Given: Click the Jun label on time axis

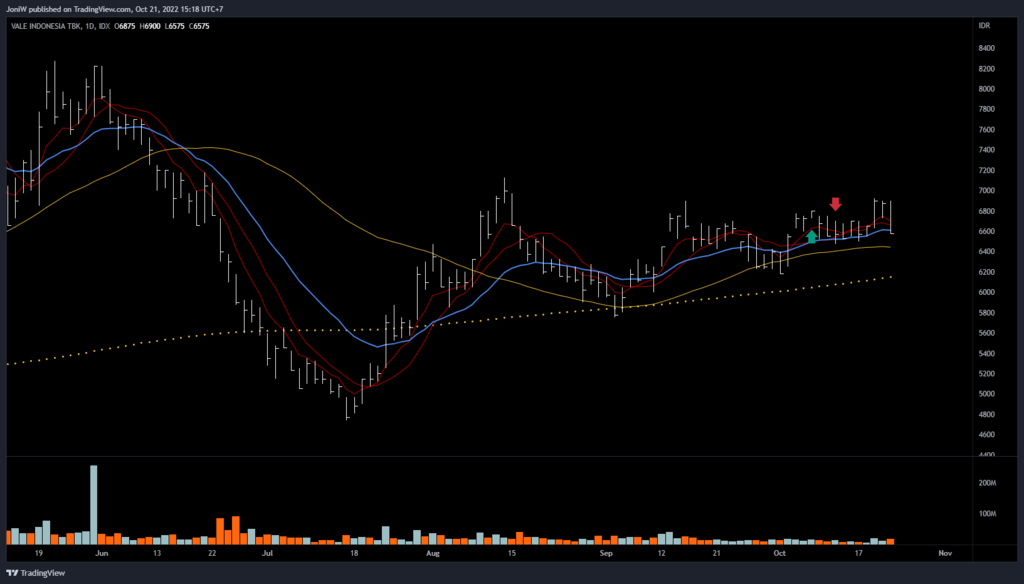Looking at the screenshot, I should 100,552.
